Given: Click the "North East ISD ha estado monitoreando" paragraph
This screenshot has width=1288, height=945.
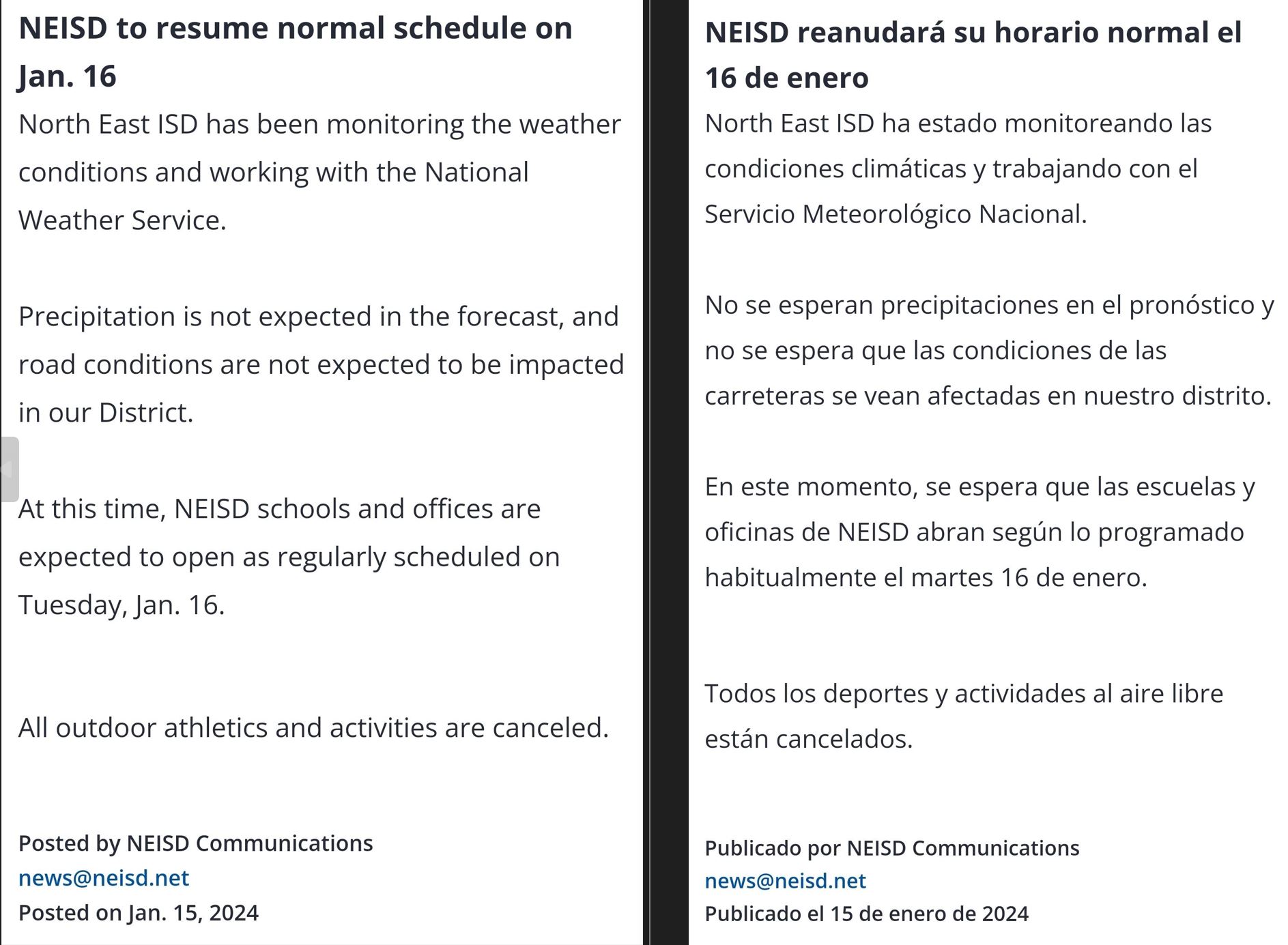Looking at the screenshot, I should tap(958, 169).
